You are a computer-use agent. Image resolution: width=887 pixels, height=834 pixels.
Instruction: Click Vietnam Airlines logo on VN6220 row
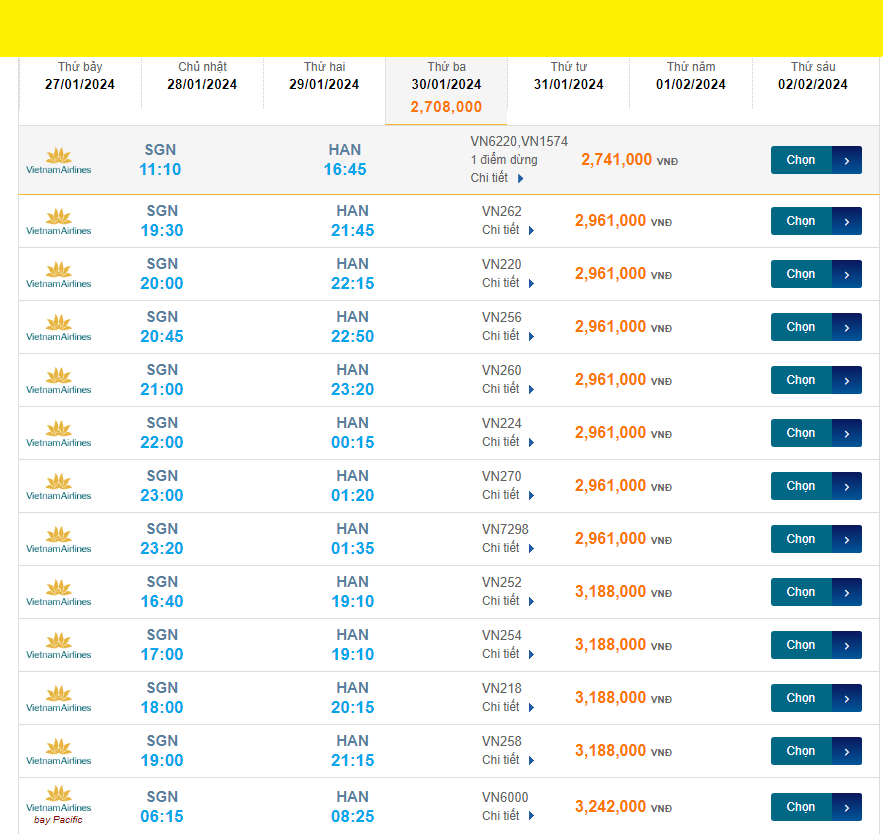(58, 161)
